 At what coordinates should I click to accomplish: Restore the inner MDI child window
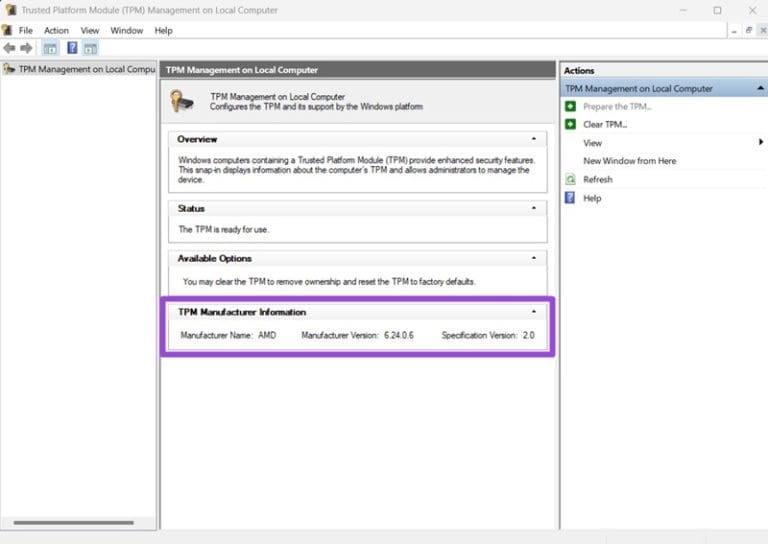click(x=748, y=30)
